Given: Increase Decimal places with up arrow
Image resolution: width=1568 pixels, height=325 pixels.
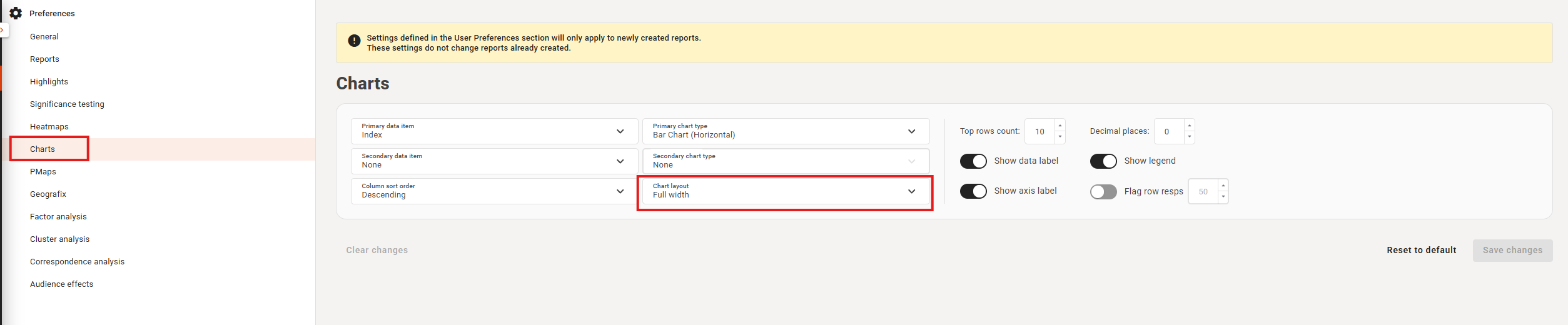Looking at the screenshot, I should click(x=1189, y=126).
